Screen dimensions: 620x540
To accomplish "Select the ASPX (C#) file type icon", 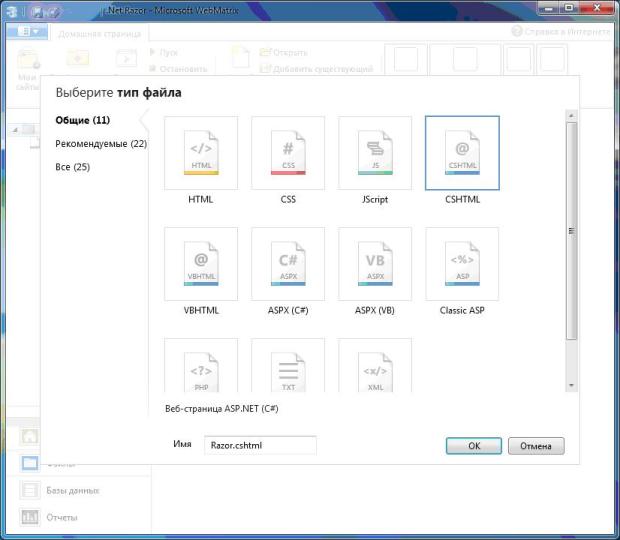I will tap(288, 264).
